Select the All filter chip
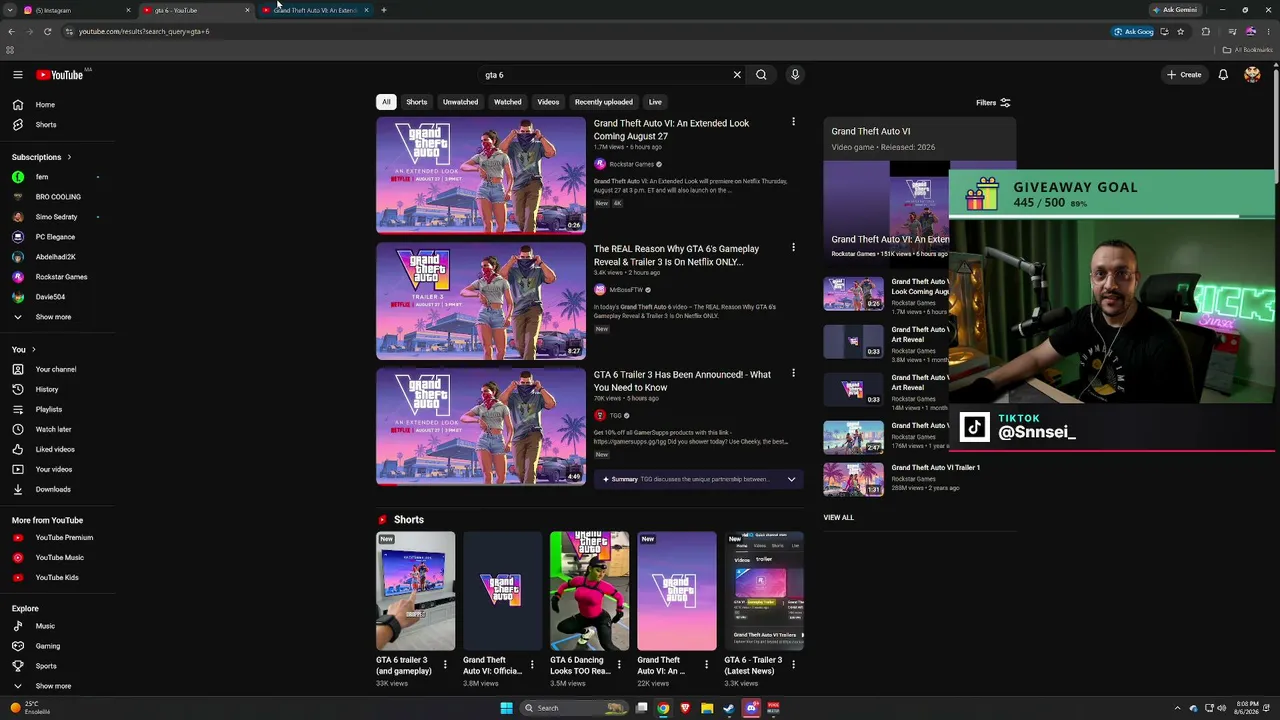The width and height of the screenshot is (1280, 720). tap(386, 102)
